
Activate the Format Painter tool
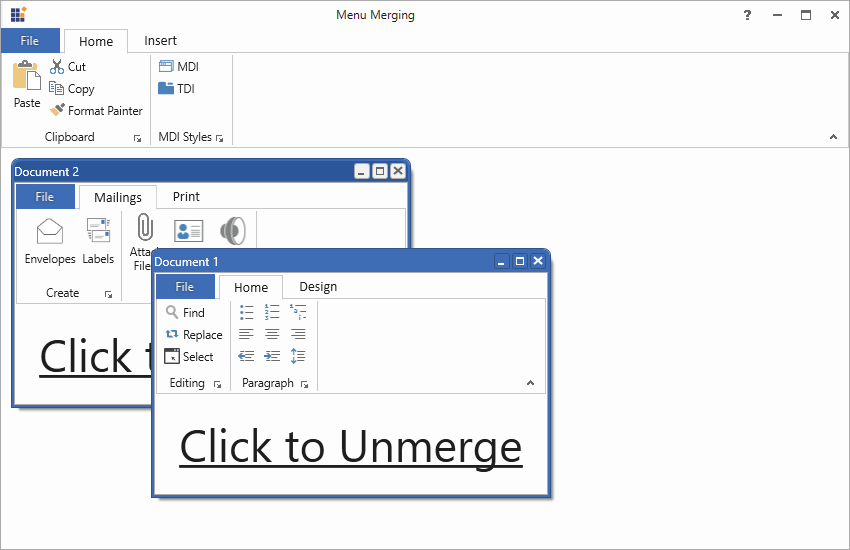(x=96, y=111)
